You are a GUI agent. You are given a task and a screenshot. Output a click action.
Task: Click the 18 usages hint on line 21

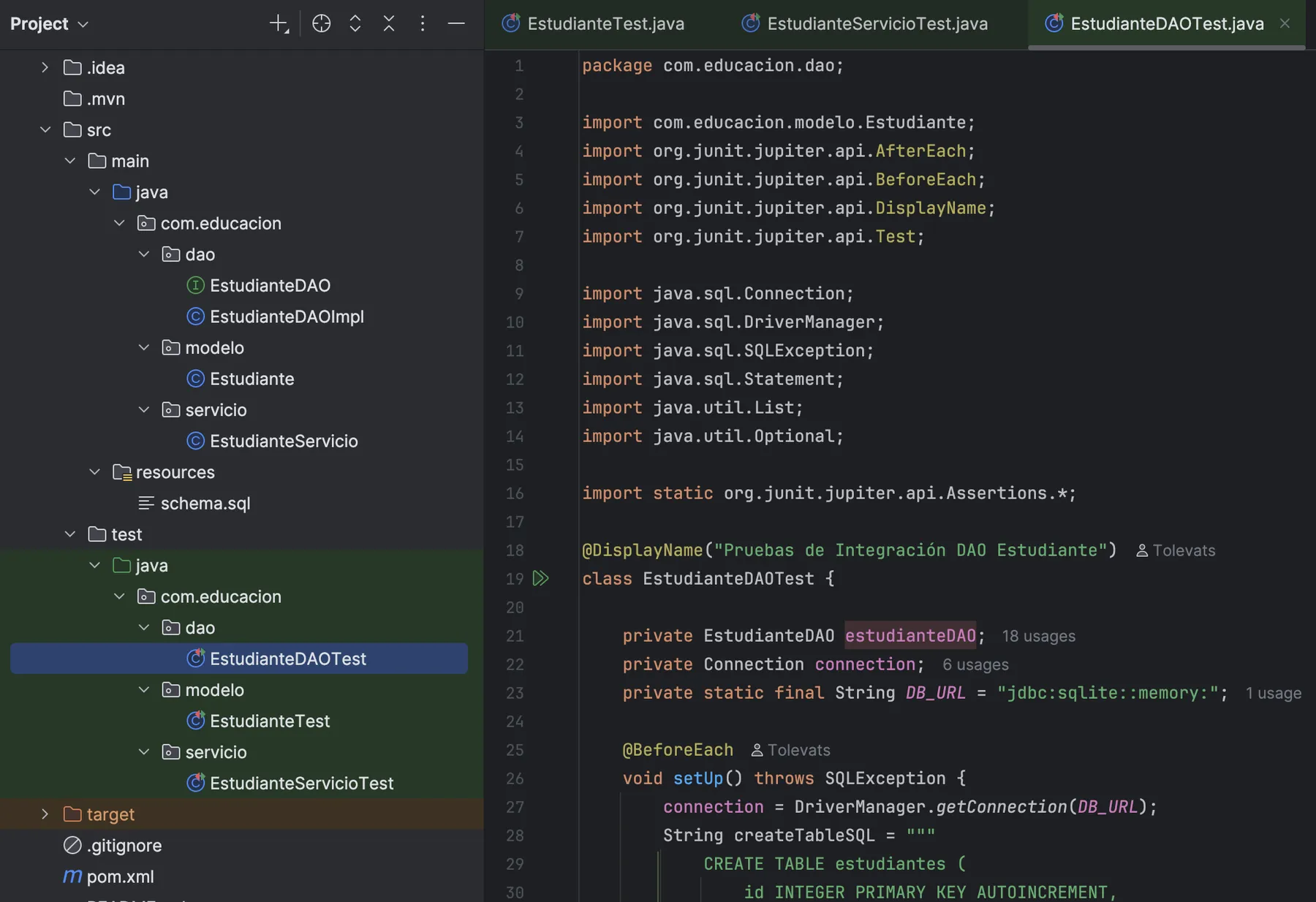point(1039,637)
